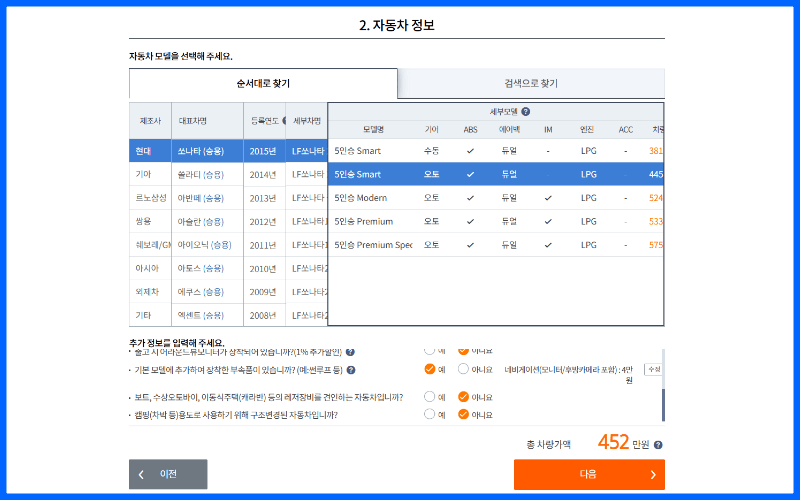Proceed with orange 다음 button
This screenshot has width=800, height=500.
pyautogui.click(x=589, y=474)
